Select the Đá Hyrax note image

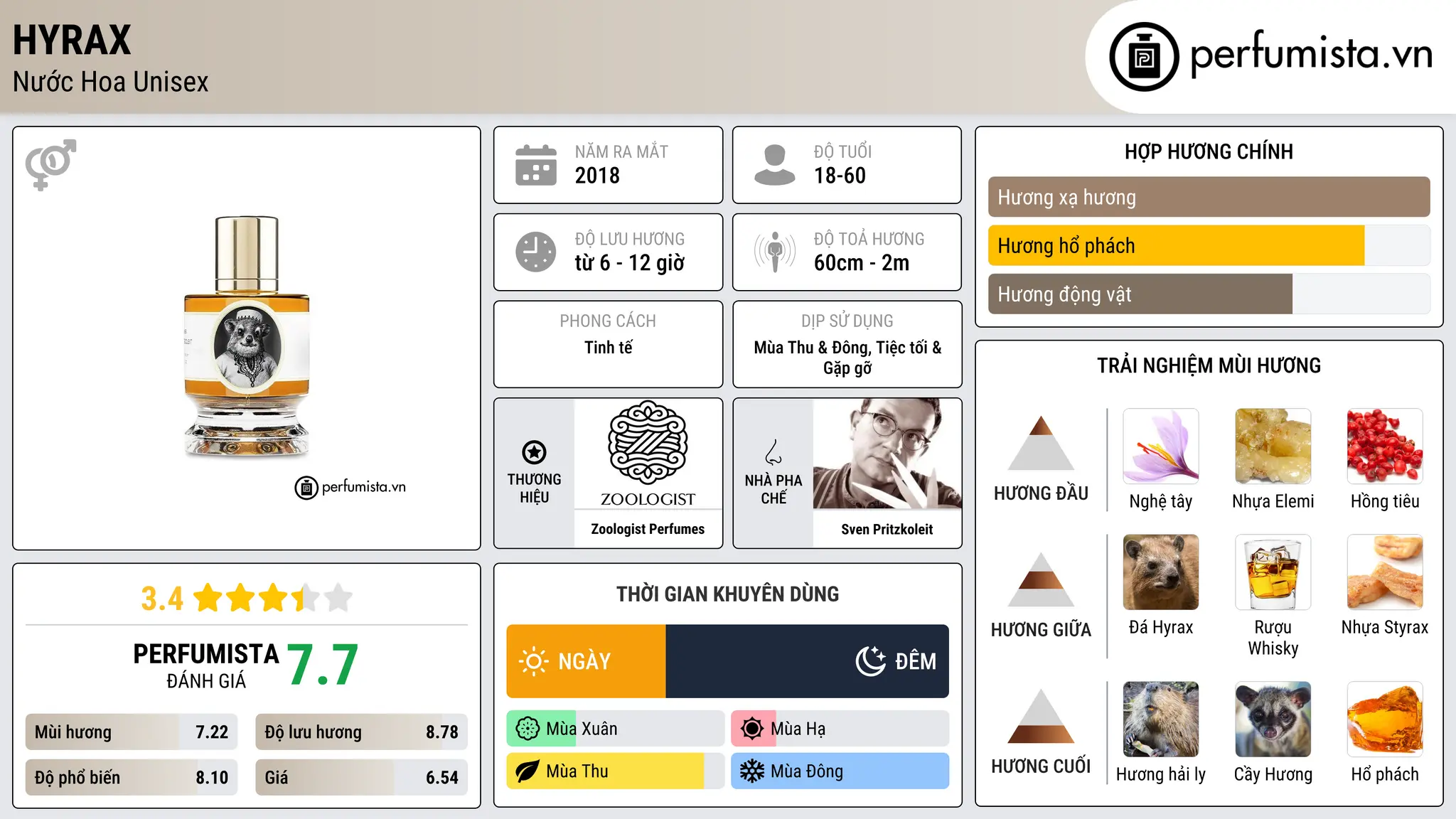(1161, 572)
